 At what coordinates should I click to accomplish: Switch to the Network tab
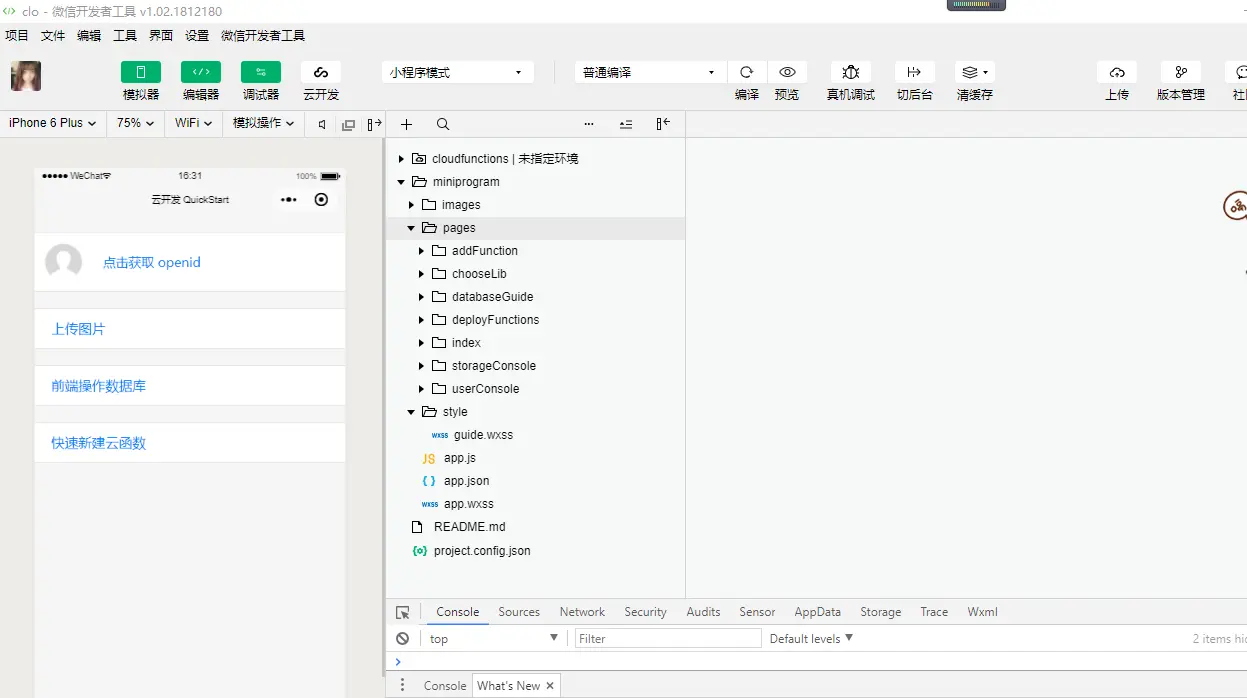click(x=582, y=612)
